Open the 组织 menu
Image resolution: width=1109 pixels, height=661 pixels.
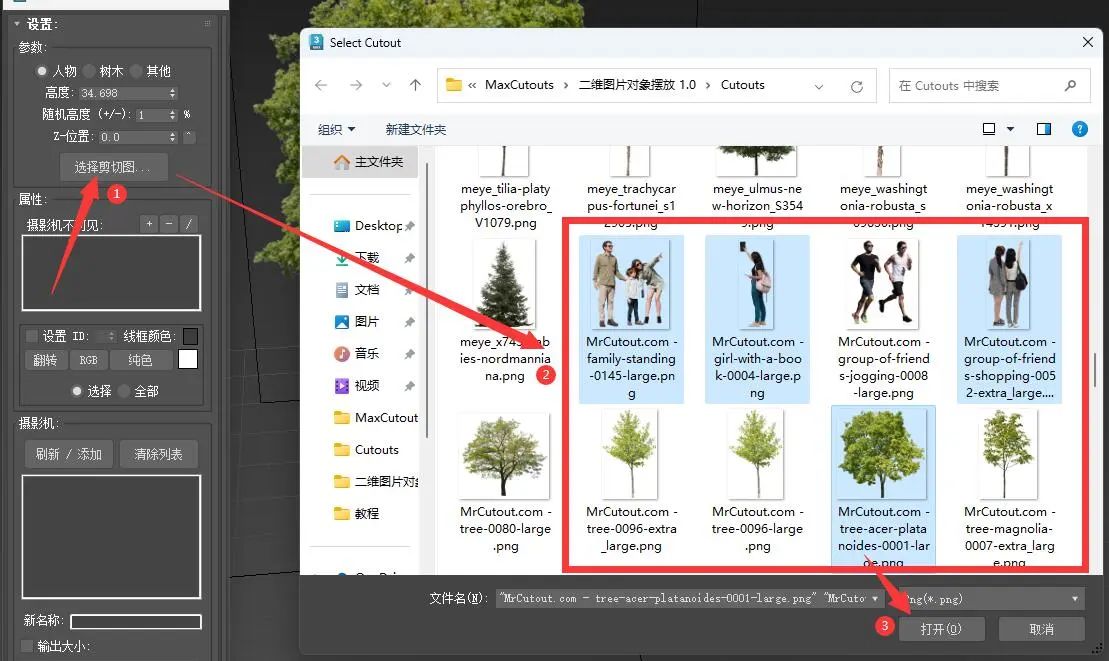coord(336,129)
